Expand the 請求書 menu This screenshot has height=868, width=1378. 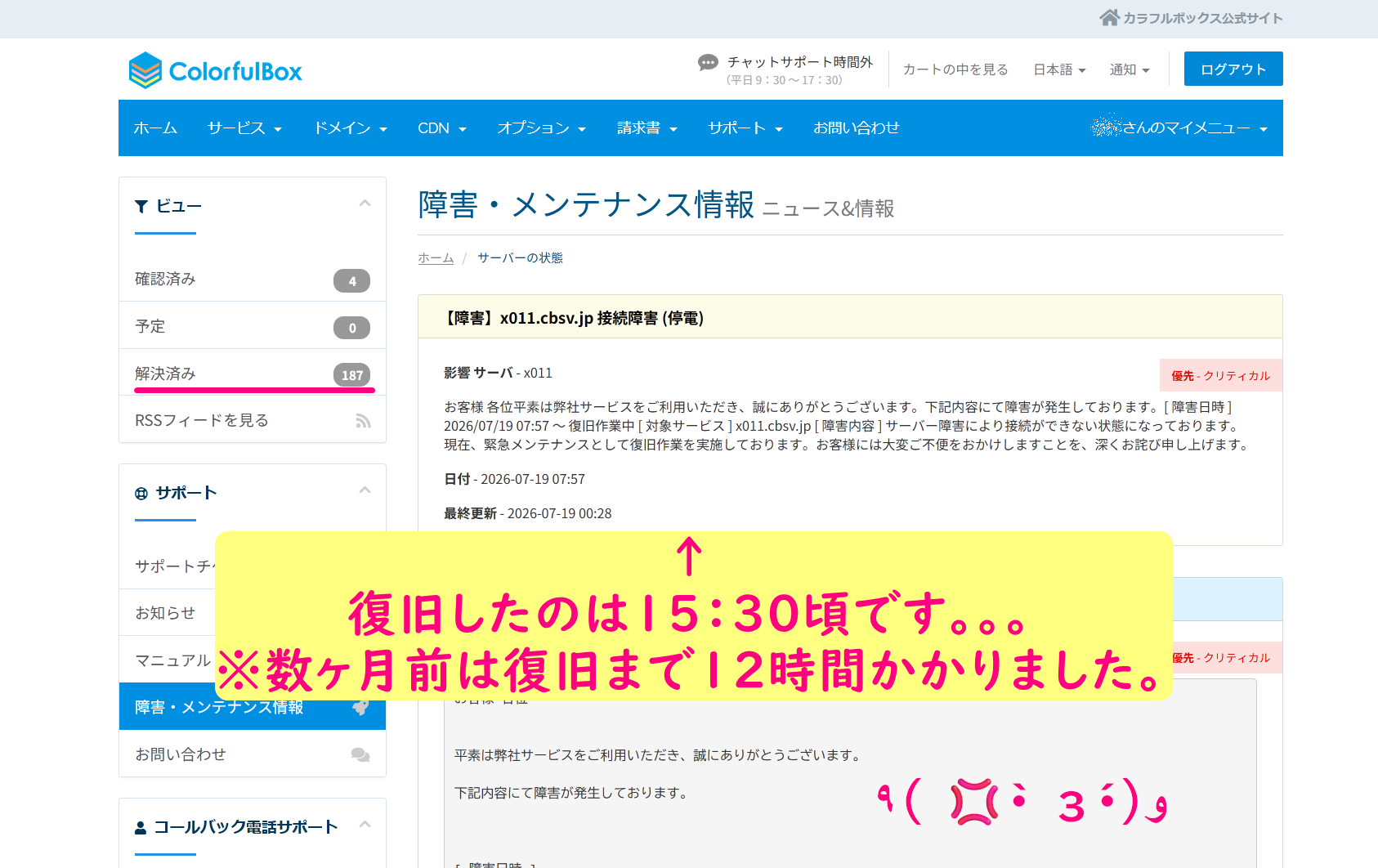[x=647, y=128]
